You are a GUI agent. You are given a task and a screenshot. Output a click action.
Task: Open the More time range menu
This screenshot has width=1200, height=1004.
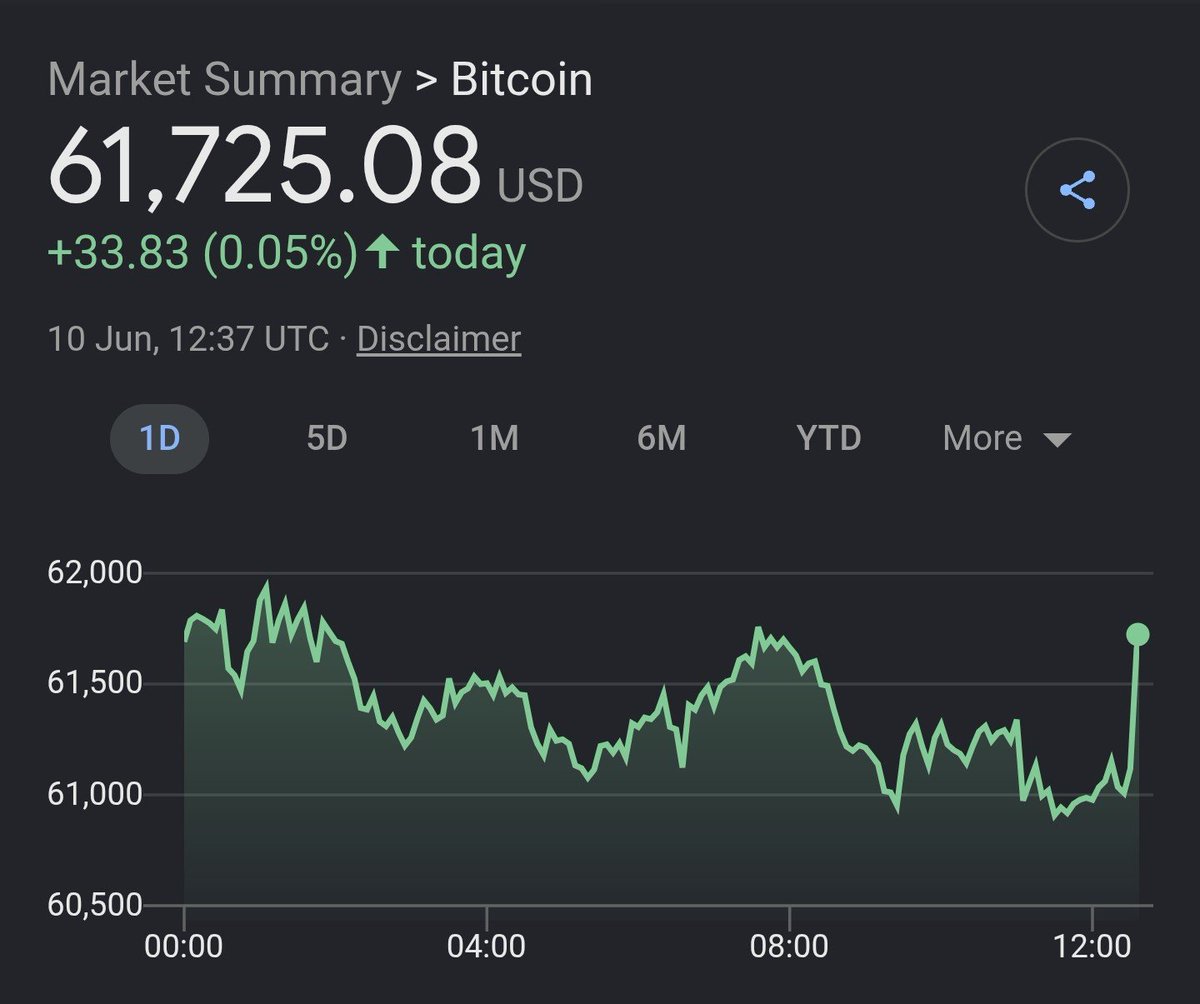click(x=1007, y=438)
